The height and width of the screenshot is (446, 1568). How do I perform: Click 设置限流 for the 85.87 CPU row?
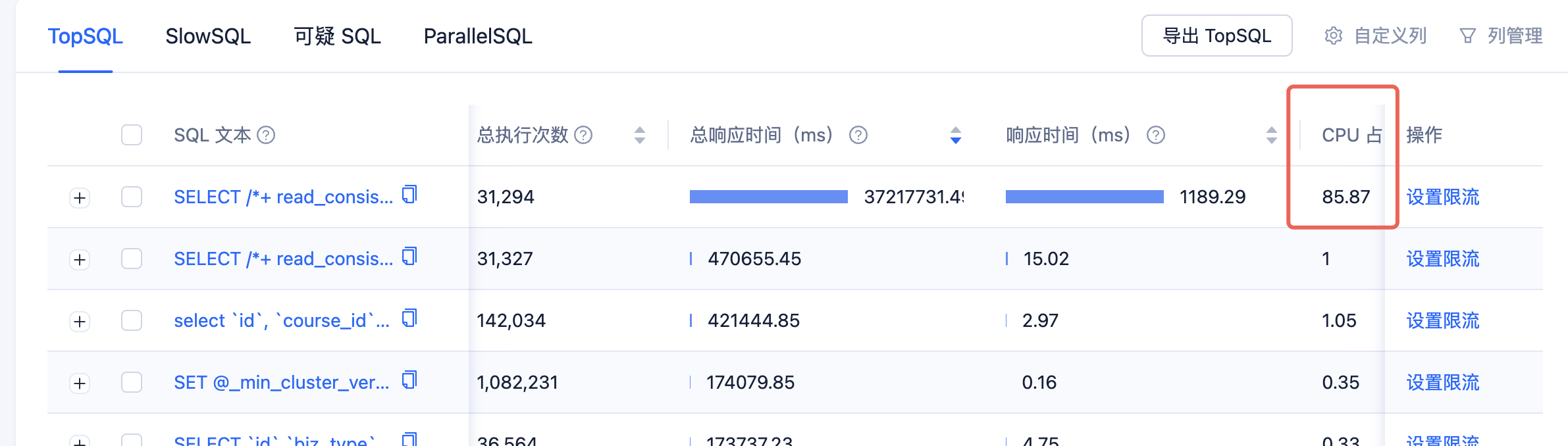[1442, 197]
